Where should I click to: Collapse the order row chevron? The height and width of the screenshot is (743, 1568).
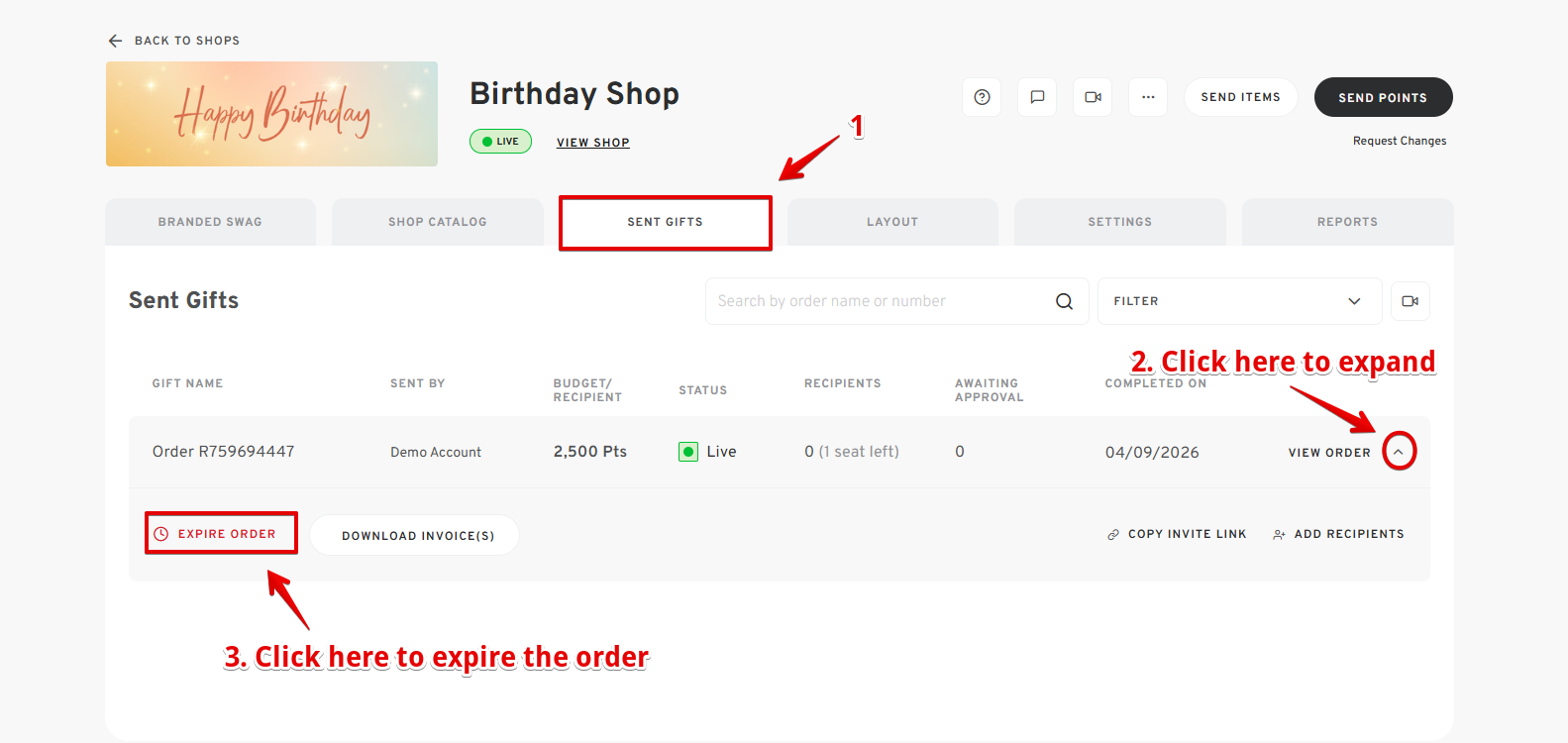tap(1399, 452)
